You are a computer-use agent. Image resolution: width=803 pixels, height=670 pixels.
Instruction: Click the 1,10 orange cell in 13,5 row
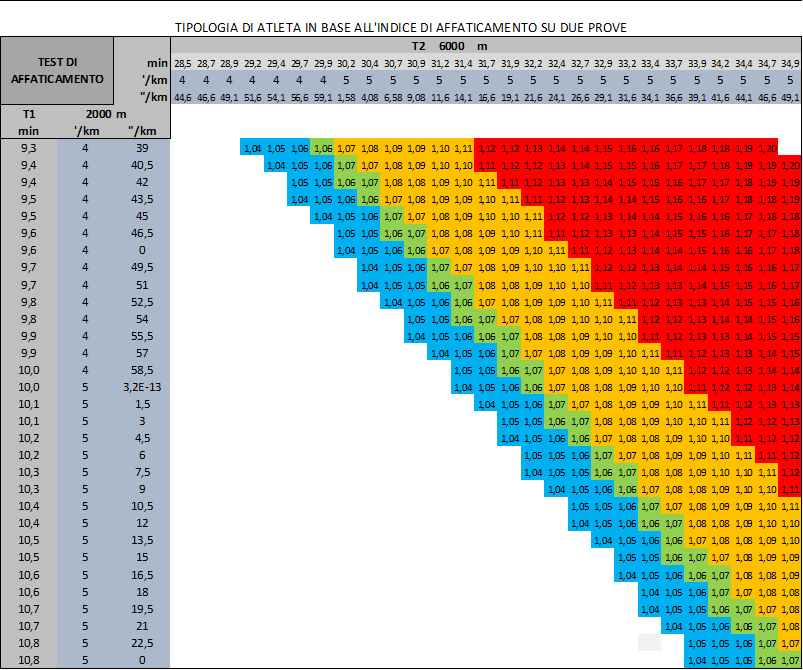click(790, 540)
